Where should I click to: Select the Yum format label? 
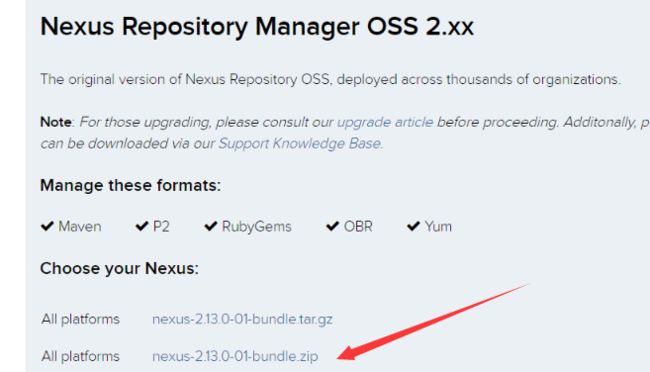coord(438,226)
